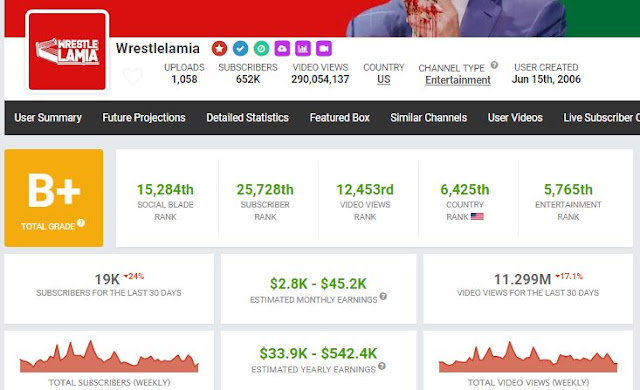Click the Entertainment channel type link

tap(458, 80)
